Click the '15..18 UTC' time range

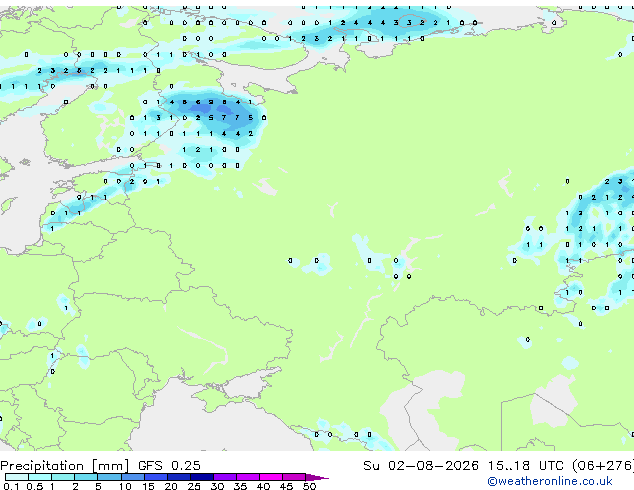click(x=525, y=466)
